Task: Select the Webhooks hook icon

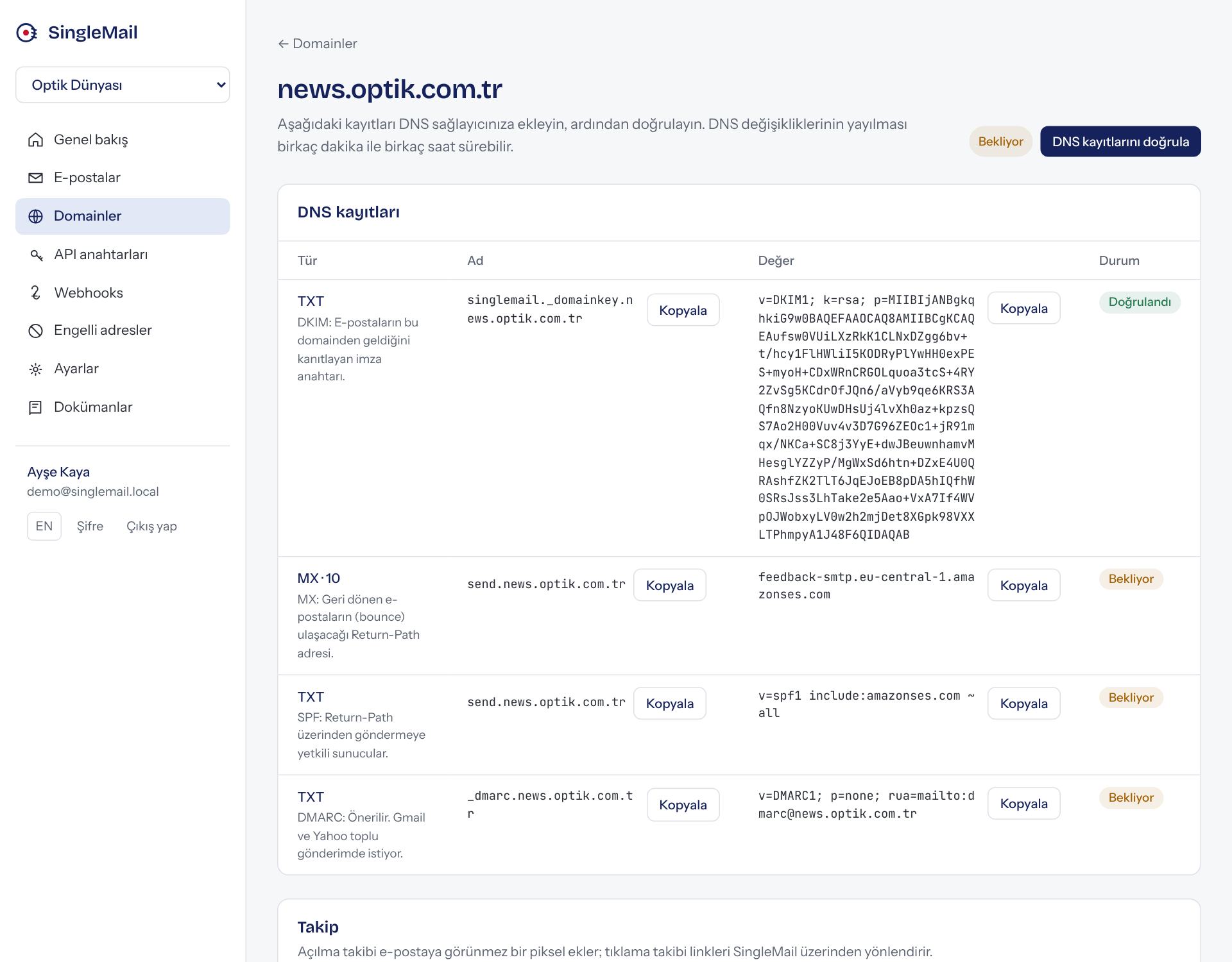Action: pos(36,292)
